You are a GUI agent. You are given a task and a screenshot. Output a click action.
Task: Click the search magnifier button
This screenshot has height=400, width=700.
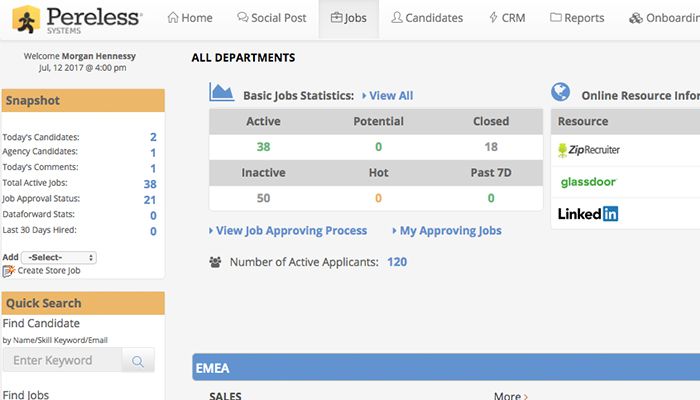click(x=138, y=361)
